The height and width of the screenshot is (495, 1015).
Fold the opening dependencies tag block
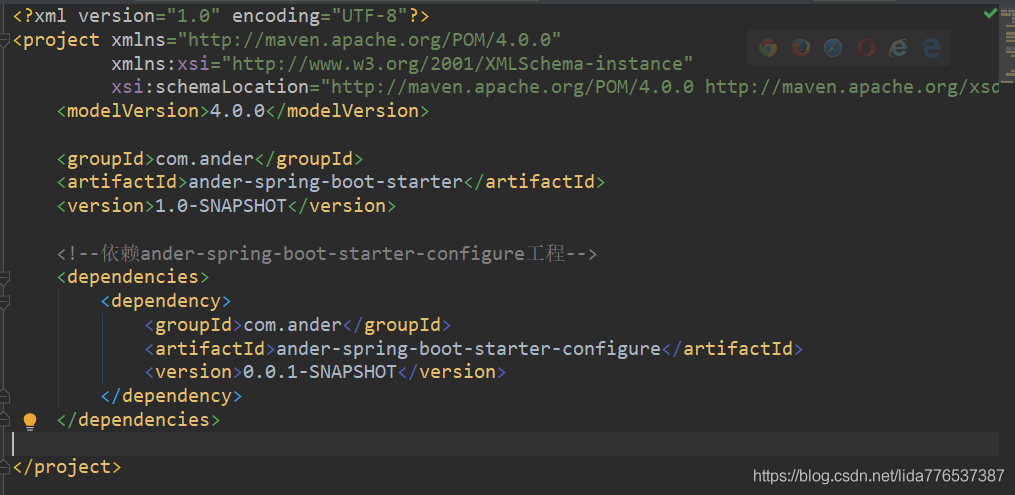point(6,277)
